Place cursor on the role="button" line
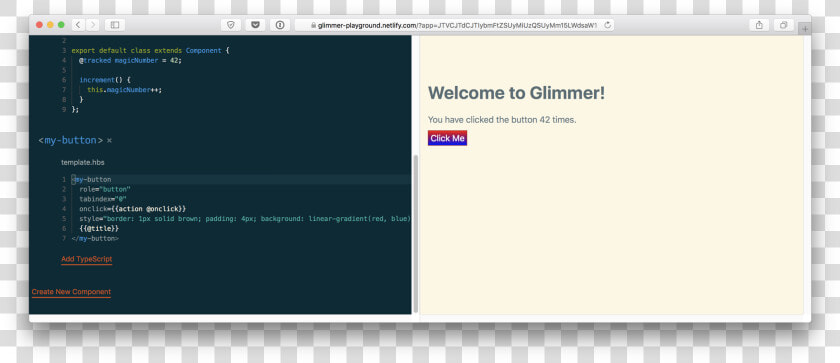Viewport: 840px width, 363px height. [x=105, y=189]
